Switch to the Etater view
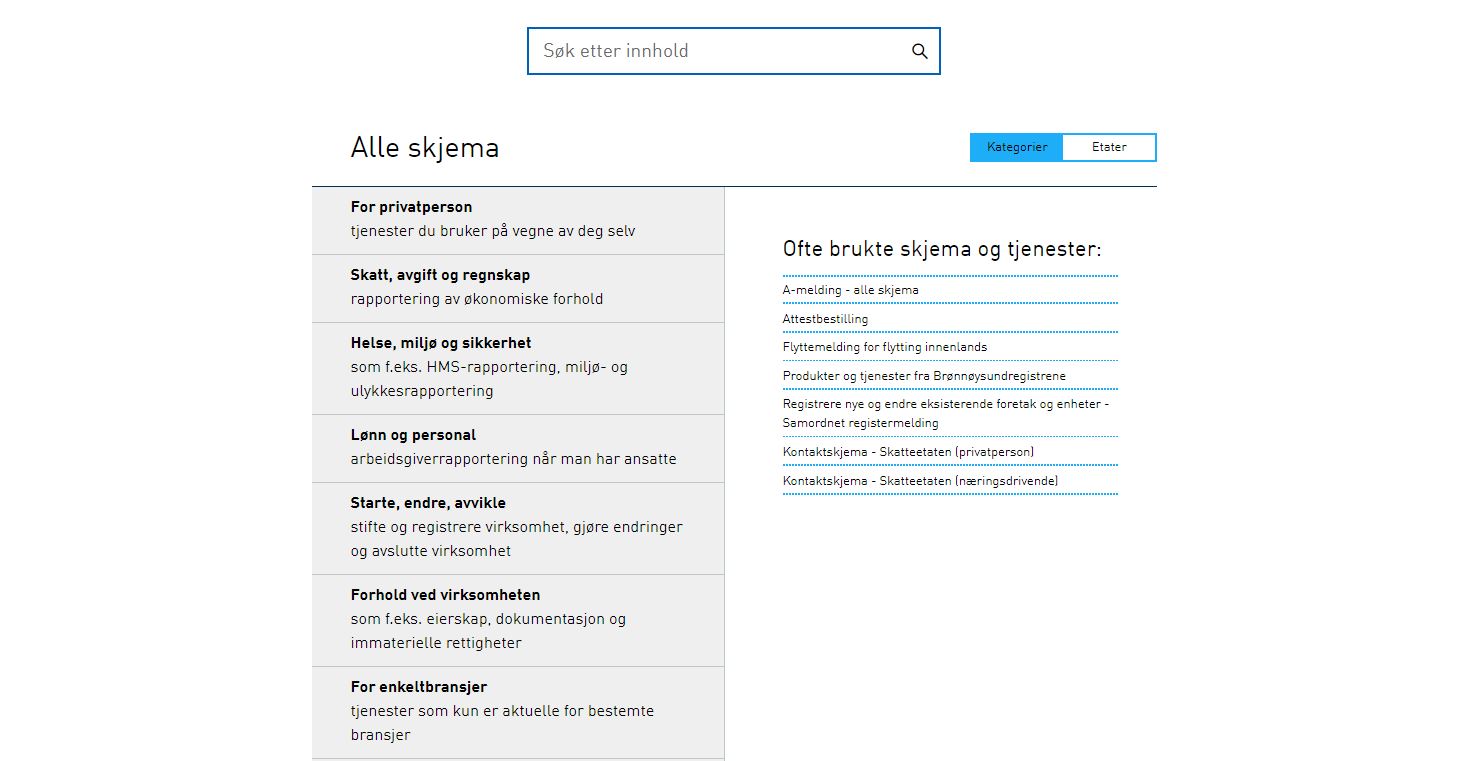The width and height of the screenshot is (1470, 761). coord(1109,147)
